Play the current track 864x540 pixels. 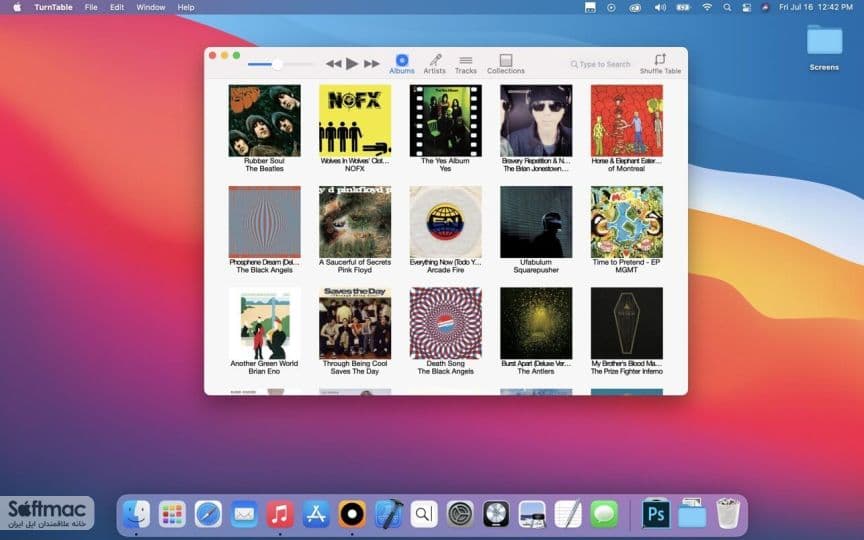[352, 64]
